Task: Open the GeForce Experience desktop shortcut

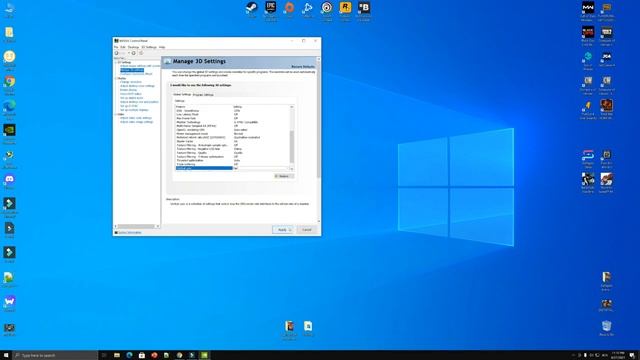Action: (x=9, y=131)
